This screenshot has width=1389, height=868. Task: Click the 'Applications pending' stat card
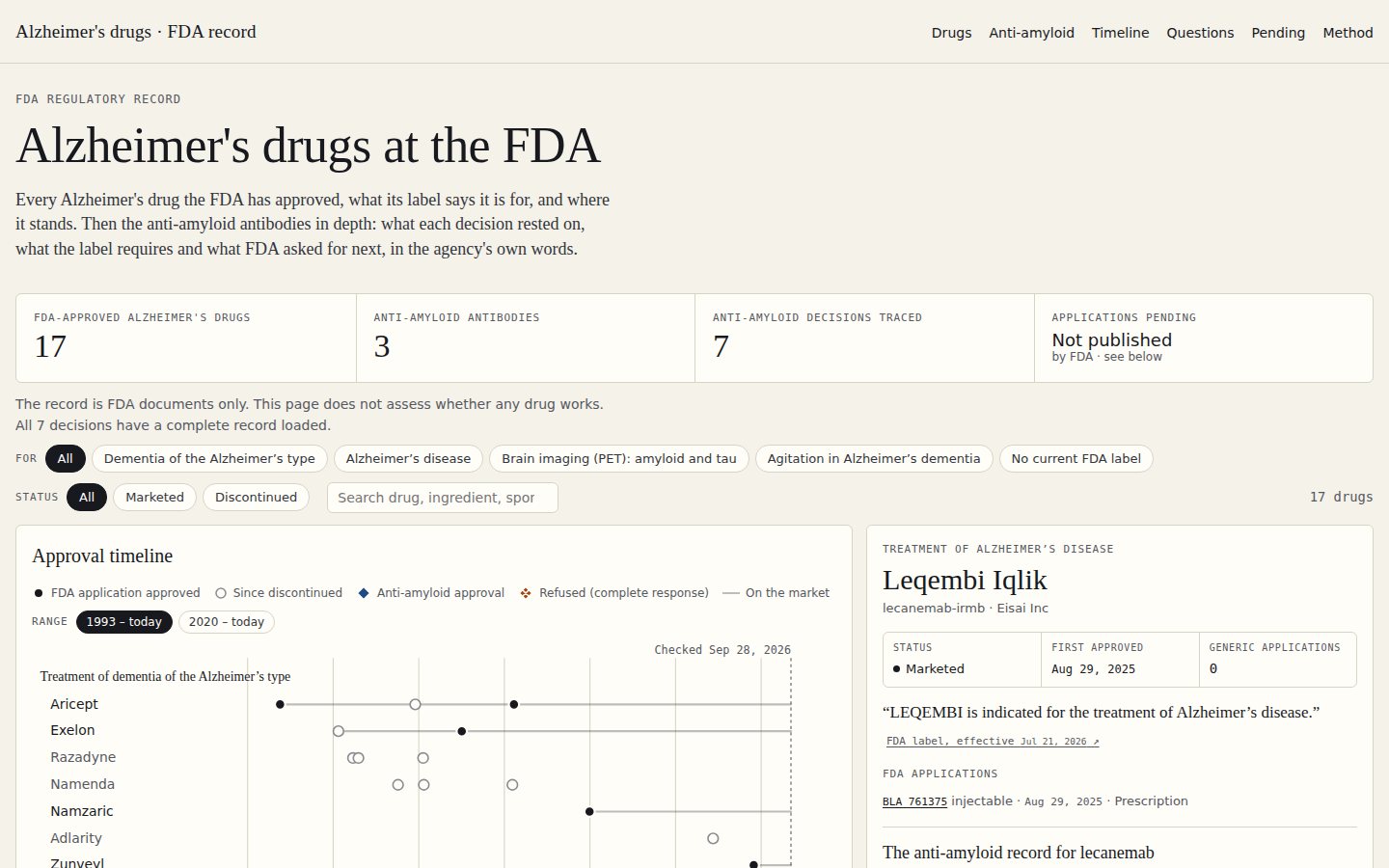pos(1203,339)
